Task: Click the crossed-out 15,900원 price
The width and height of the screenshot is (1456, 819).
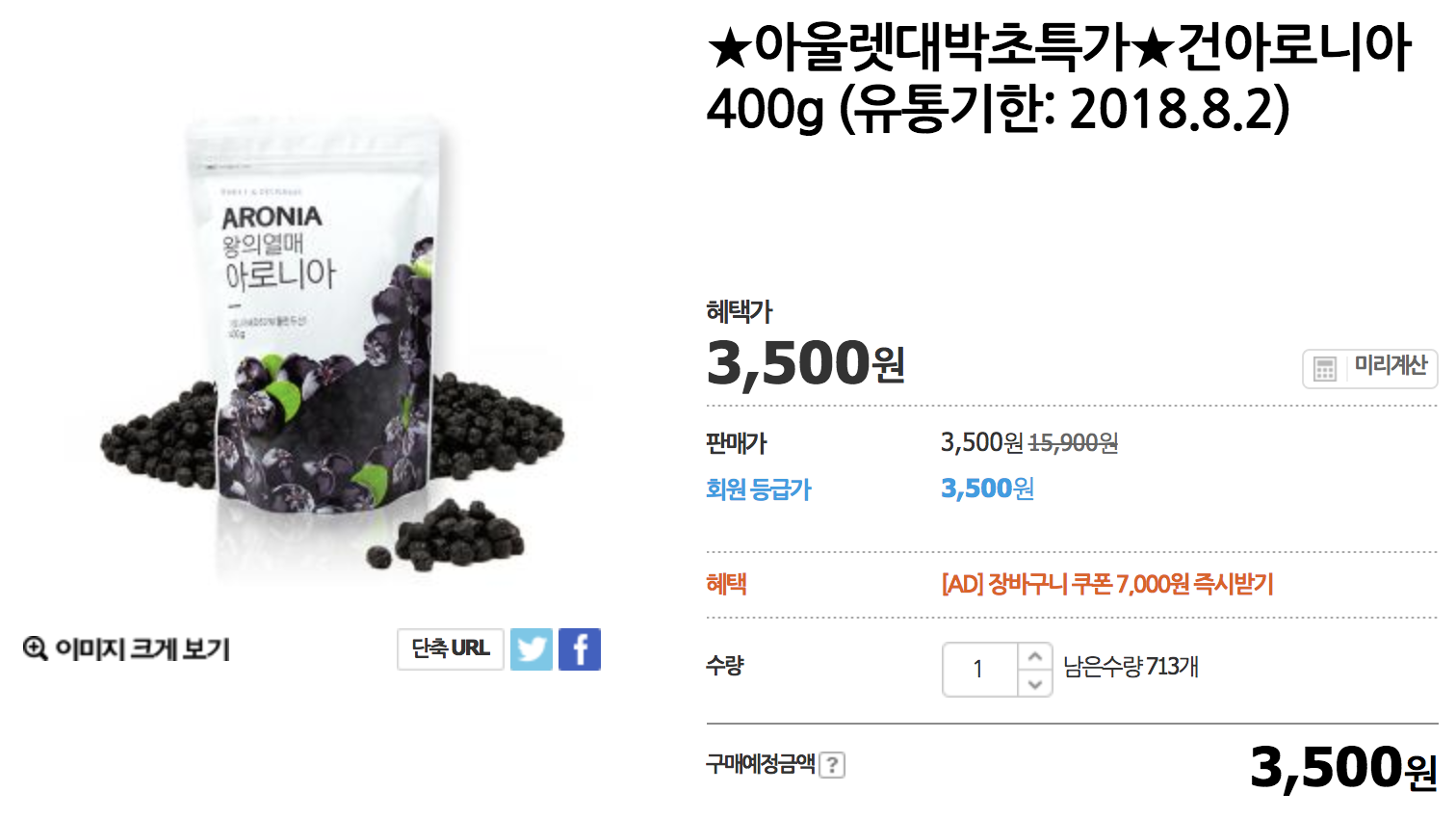Action: 1074,443
